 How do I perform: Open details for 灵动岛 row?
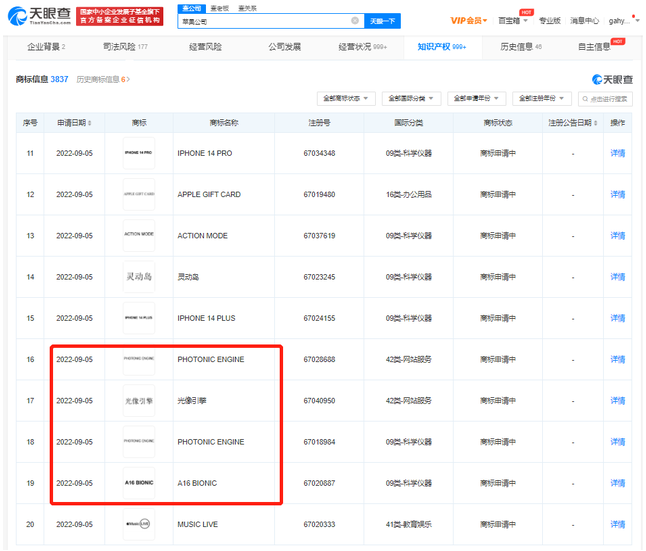(x=618, y=277)
